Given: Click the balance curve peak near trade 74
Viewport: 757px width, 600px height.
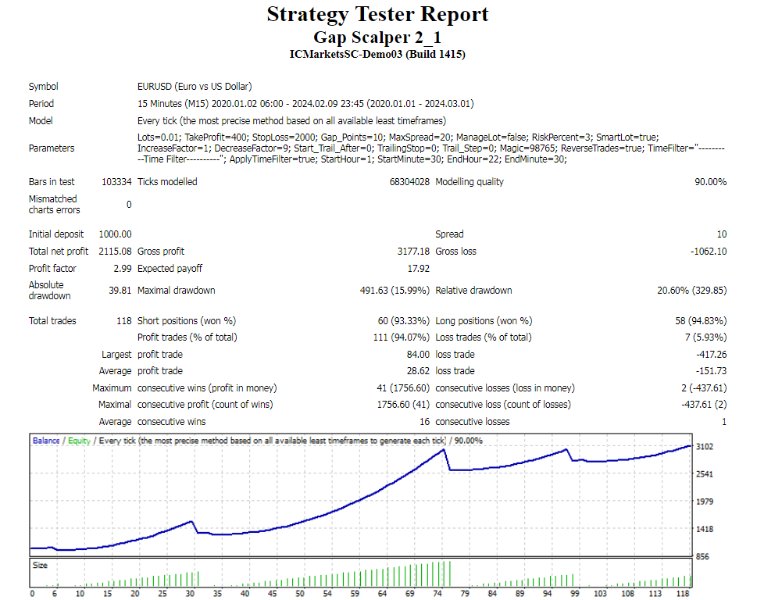Looking at the screenshot, I should 443,450.
